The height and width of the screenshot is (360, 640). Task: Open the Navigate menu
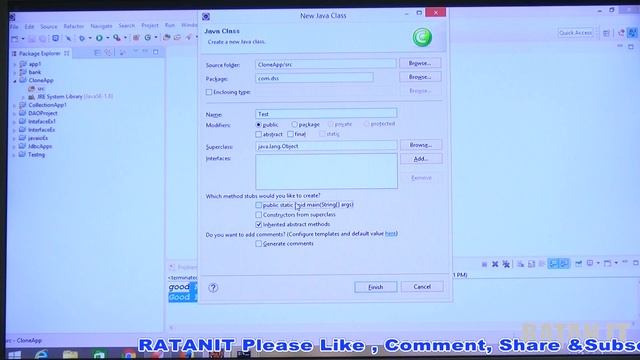coord(101,26)
